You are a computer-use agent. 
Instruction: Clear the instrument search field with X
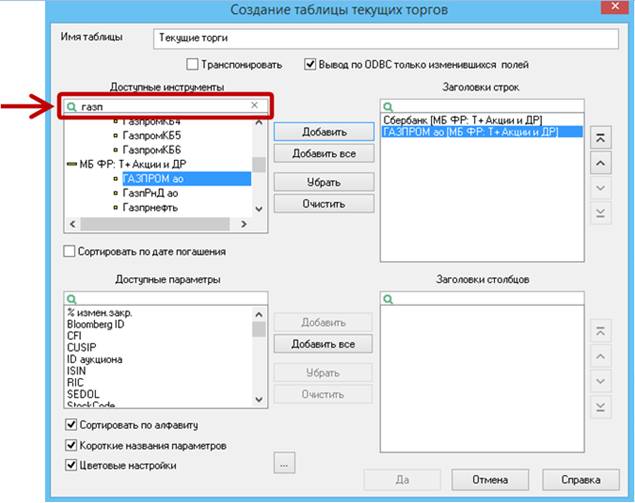tap(254, 105)
